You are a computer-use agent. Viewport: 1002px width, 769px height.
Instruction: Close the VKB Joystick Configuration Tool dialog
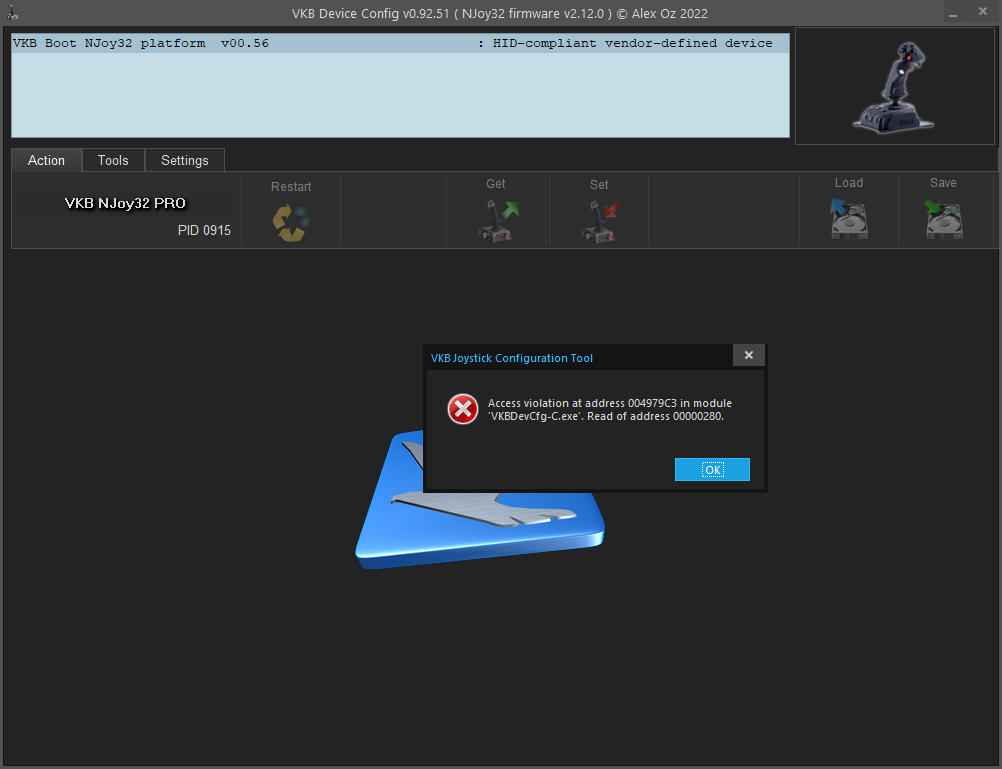748,355
